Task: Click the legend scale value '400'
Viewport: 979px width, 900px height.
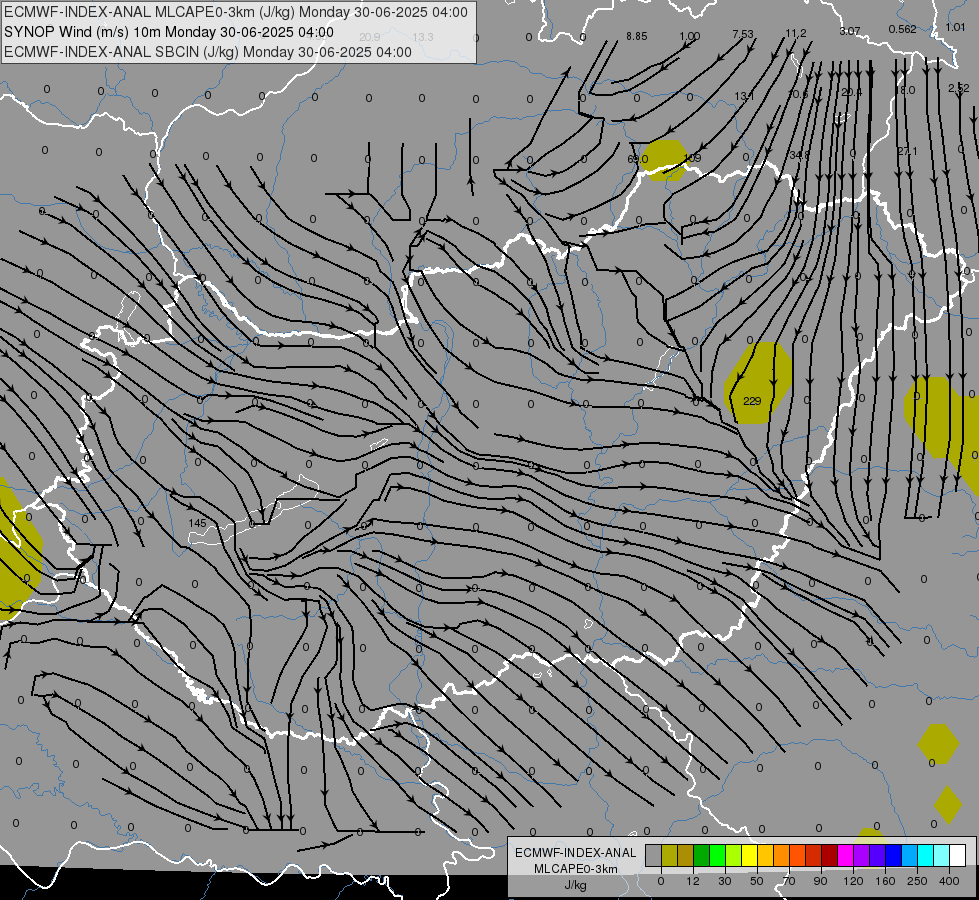Action: point(949,881)
